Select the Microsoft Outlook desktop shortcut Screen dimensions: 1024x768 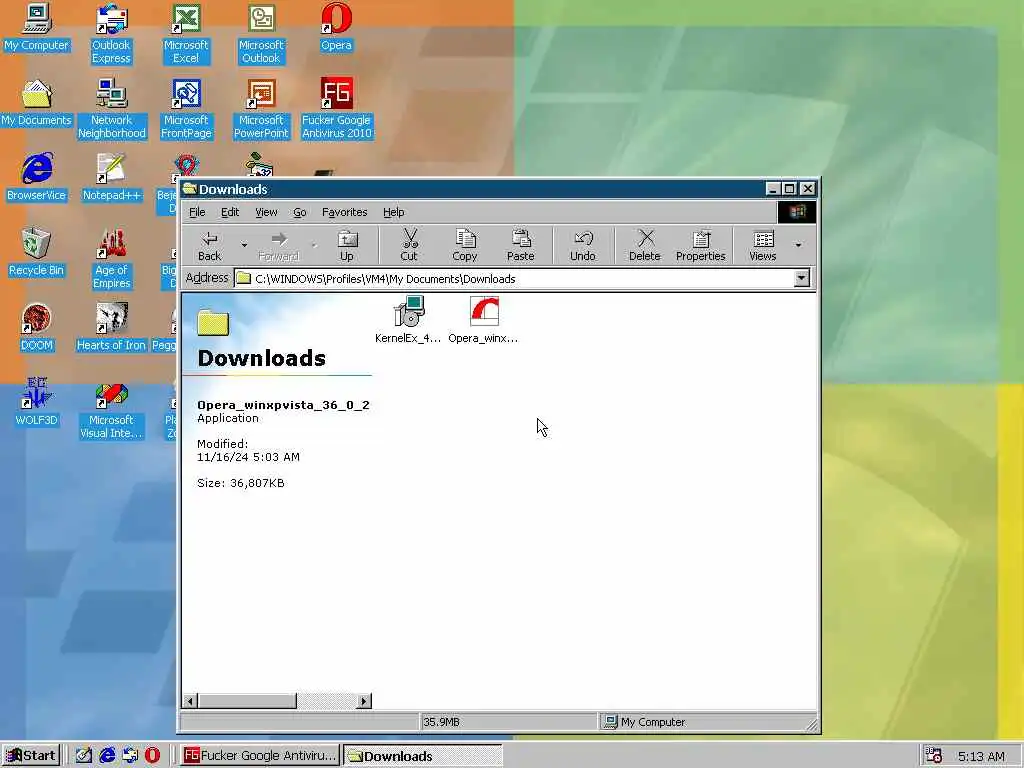pyautogui.click(x=261, y=34)
